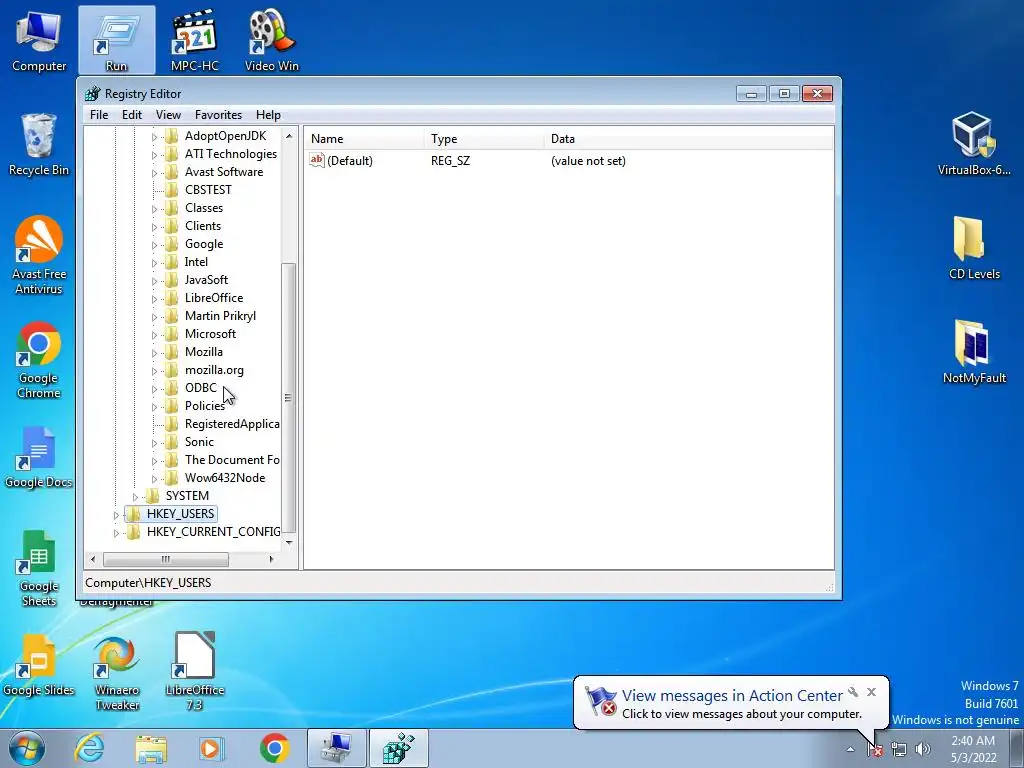The image size is (1024, 768).
Task: Open the VirtualBox-6 installer icon
Action: pos(974,144)
